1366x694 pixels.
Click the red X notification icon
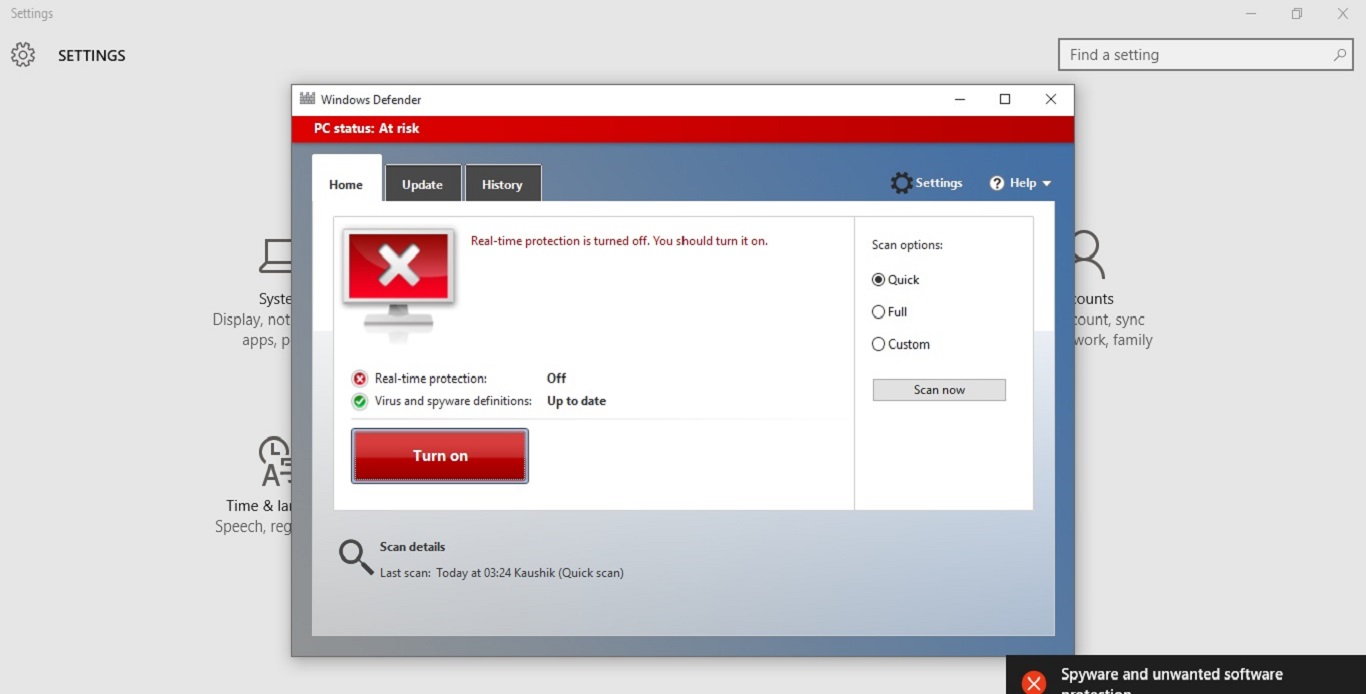(x=1033, y=682)
